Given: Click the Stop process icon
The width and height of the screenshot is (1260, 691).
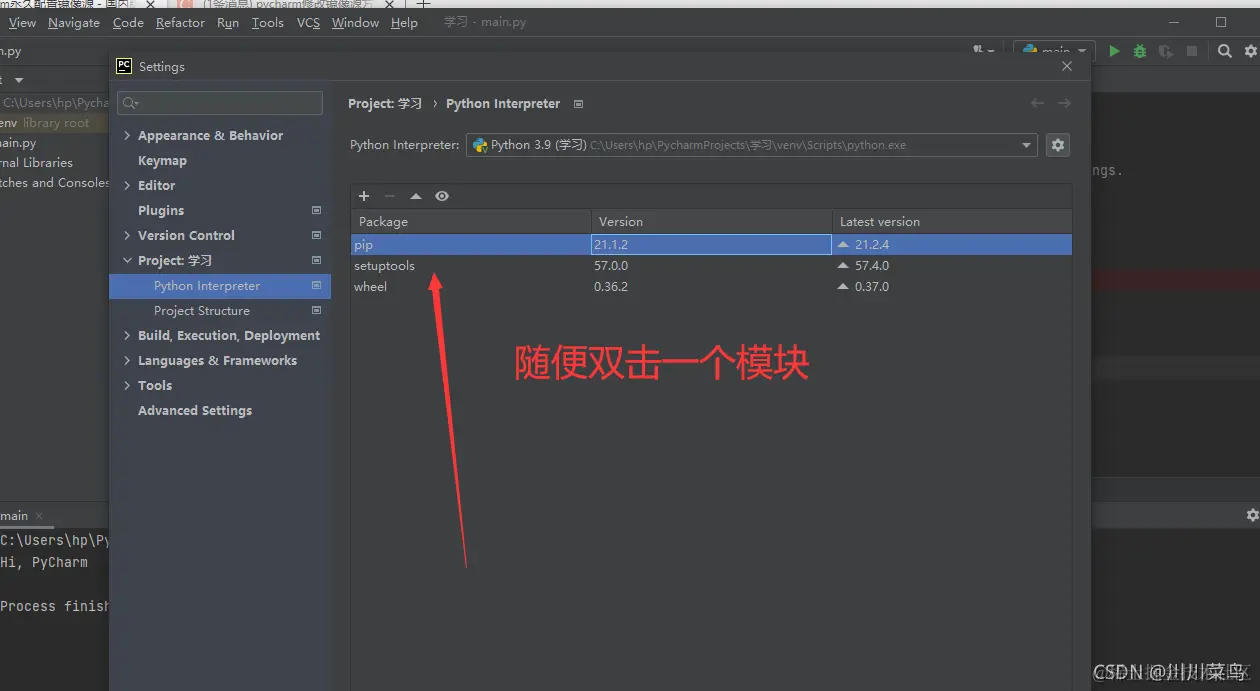Looking at the screenshot, I should click(x=1190, y=51).
